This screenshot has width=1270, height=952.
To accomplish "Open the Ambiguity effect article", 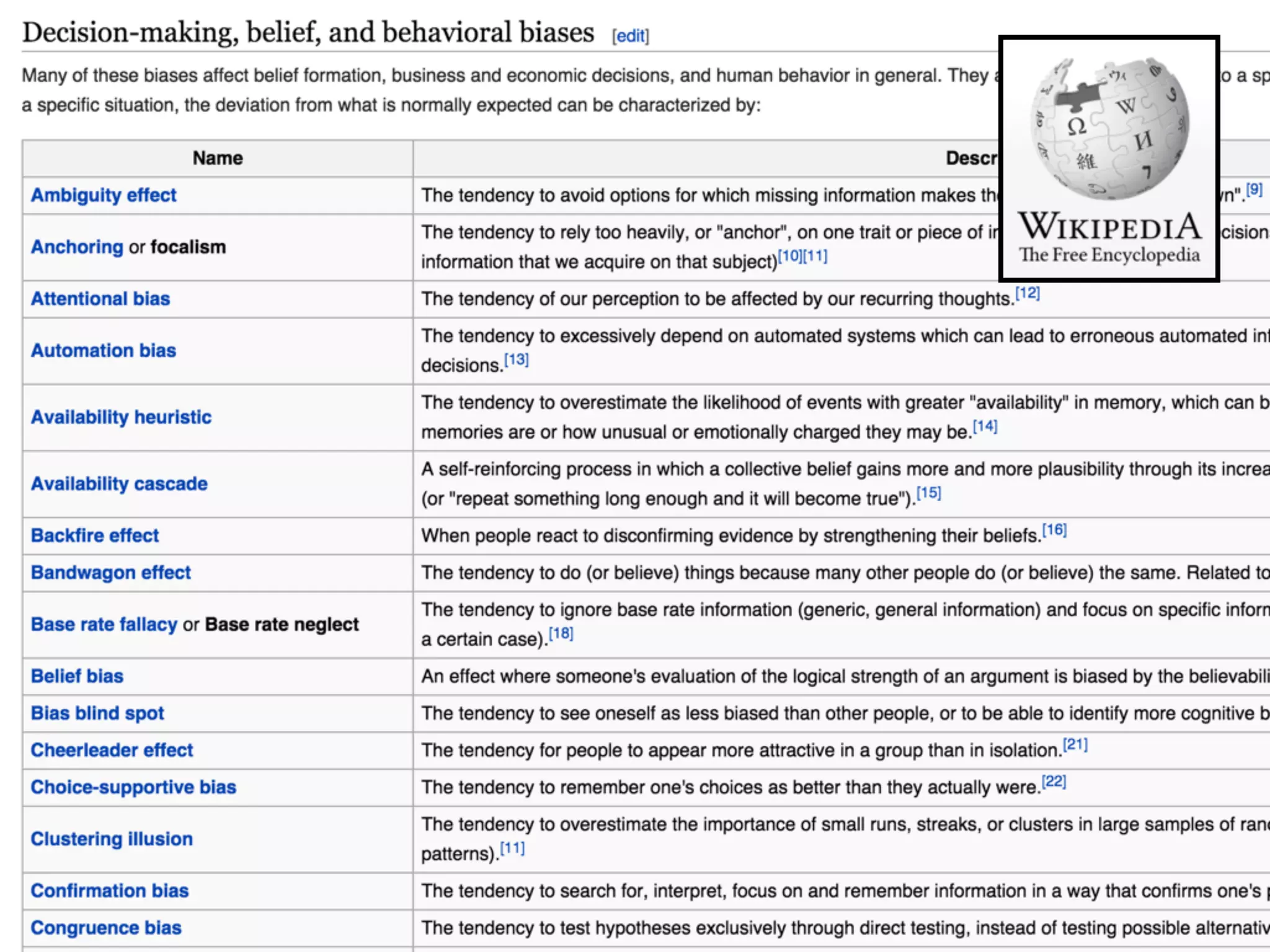I will (x=104, y=195).
